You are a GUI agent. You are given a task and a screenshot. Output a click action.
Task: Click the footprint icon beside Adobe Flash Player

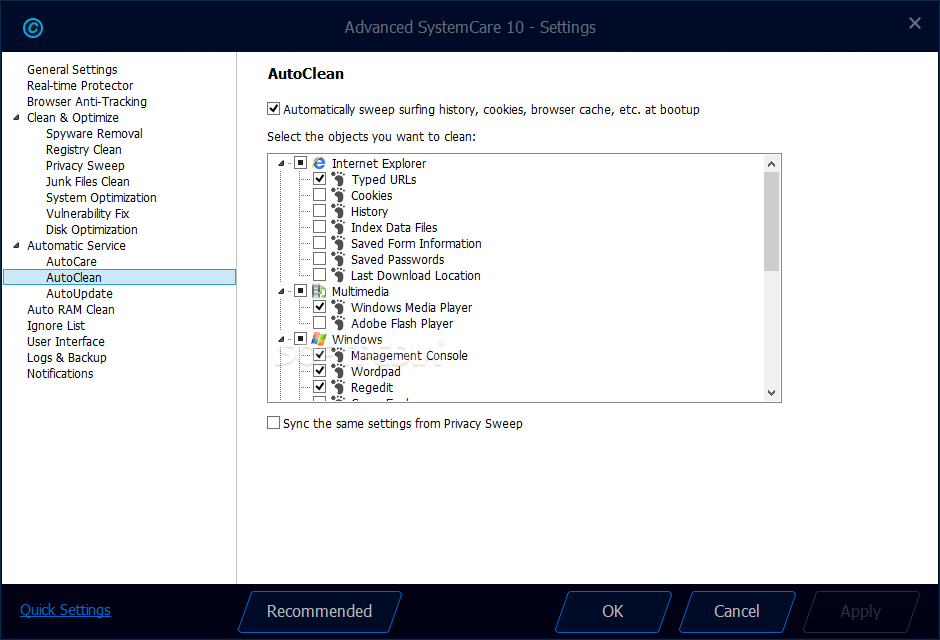339,323
